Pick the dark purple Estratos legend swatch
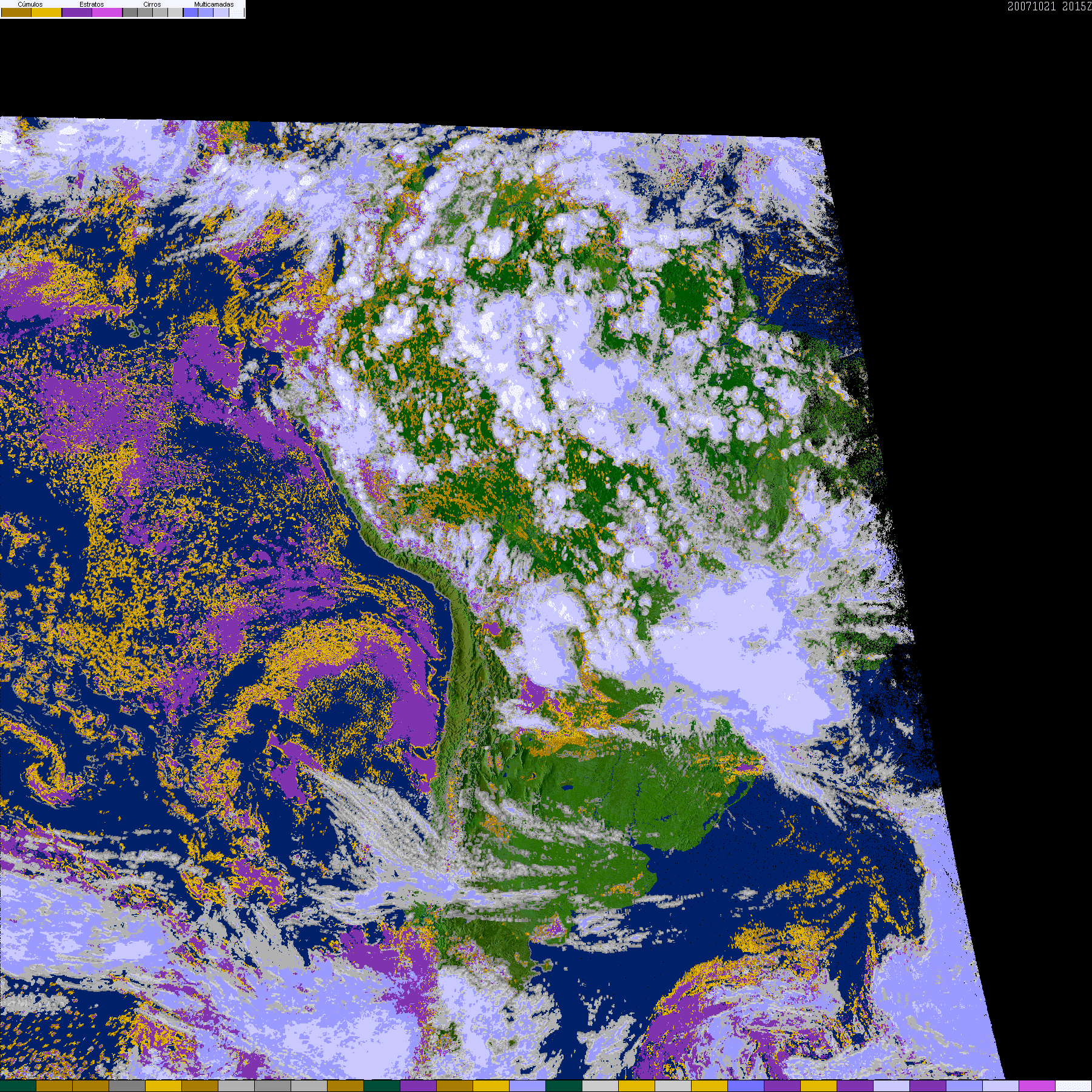 tap(77, 12)
